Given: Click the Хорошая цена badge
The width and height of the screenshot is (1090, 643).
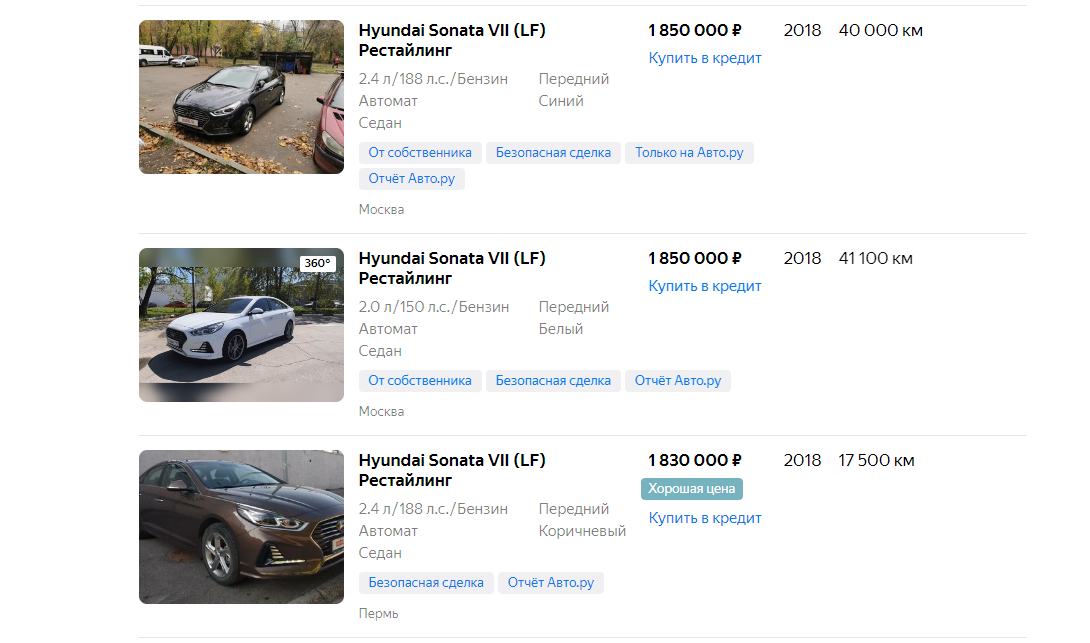Looking at the screenshot, I should pos(692,489).
